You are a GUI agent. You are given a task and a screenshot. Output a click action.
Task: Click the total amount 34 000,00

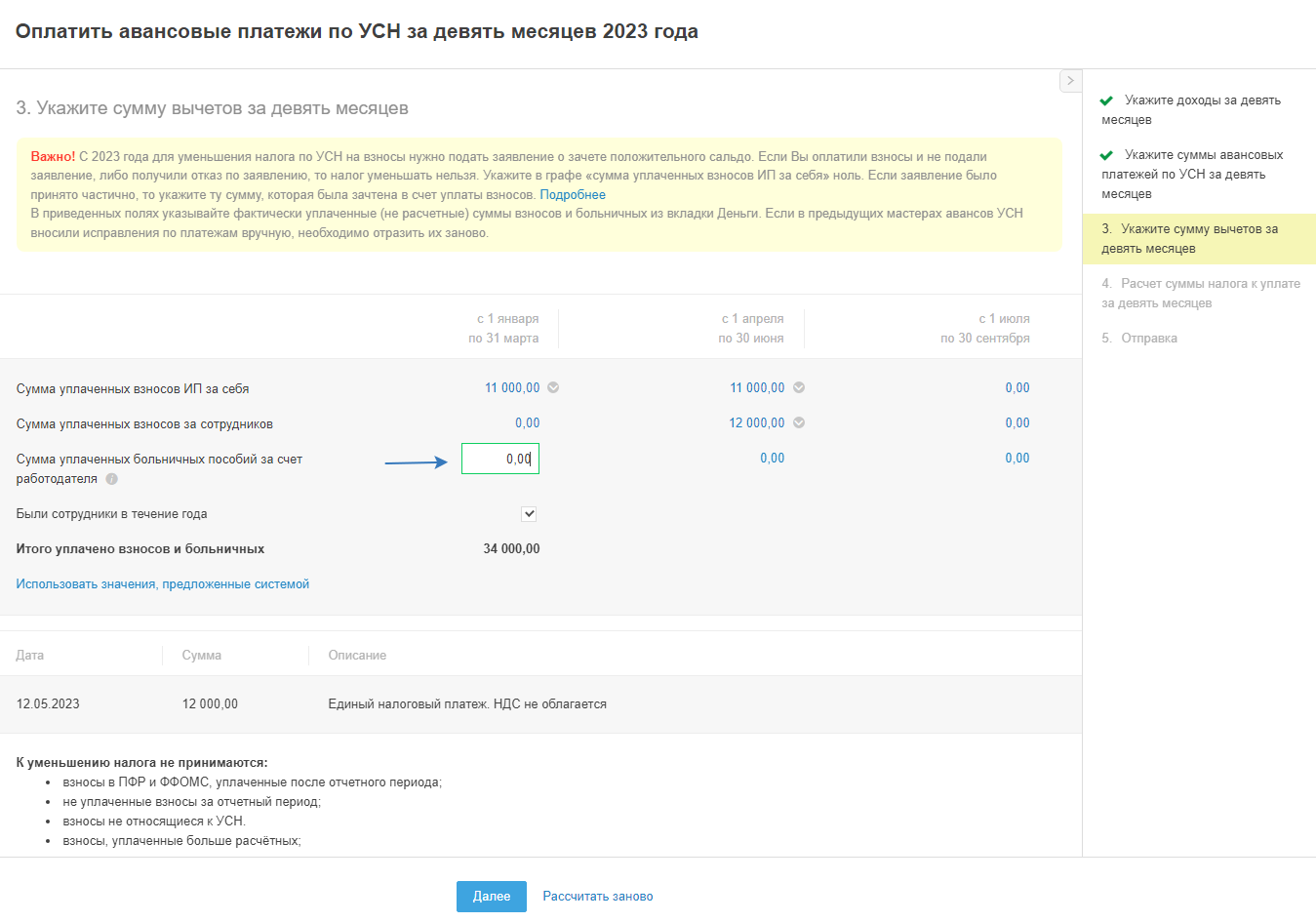point(511,549)
